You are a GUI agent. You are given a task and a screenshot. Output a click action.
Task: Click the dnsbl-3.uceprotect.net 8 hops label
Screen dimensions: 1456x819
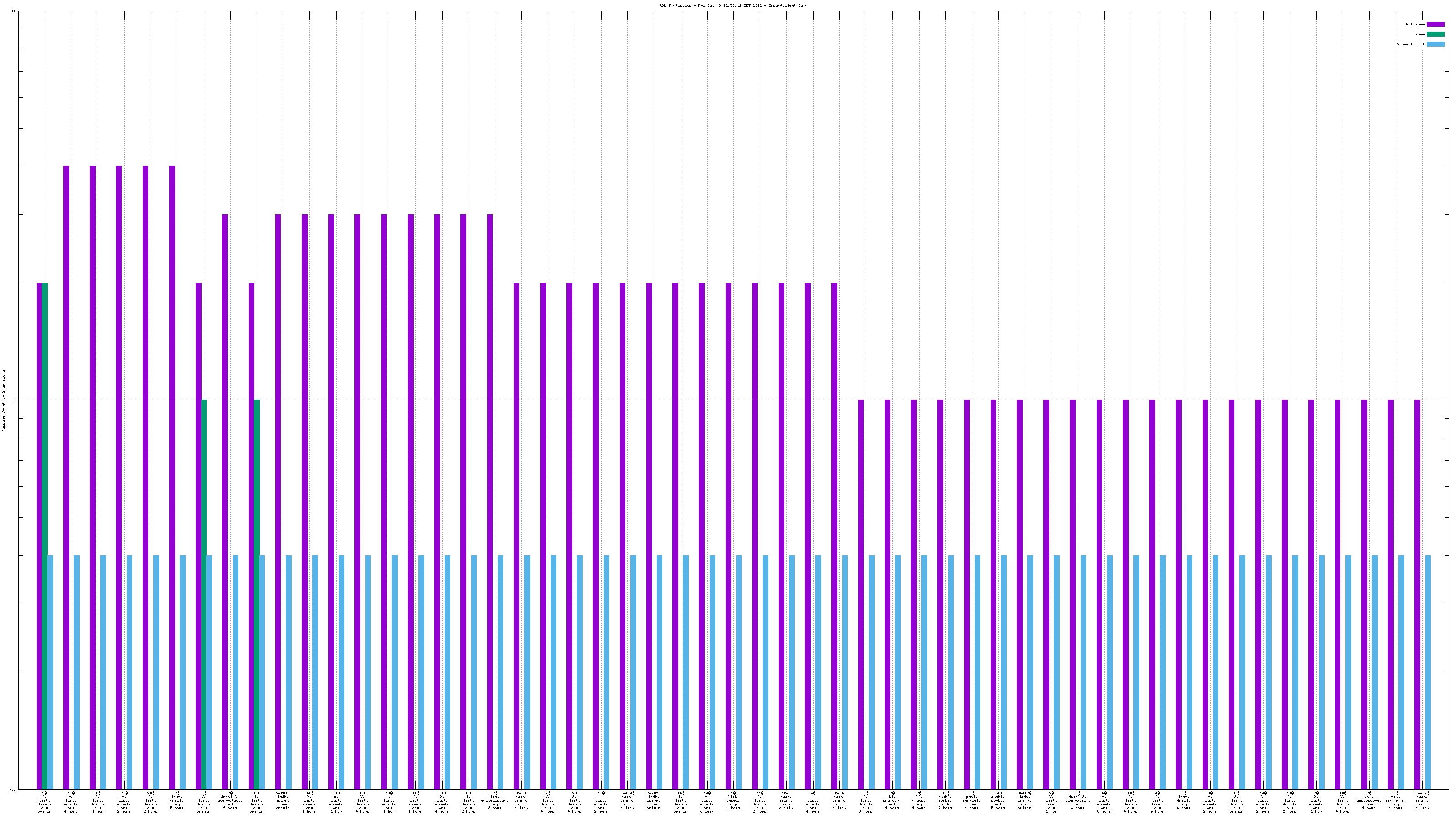1077,800
